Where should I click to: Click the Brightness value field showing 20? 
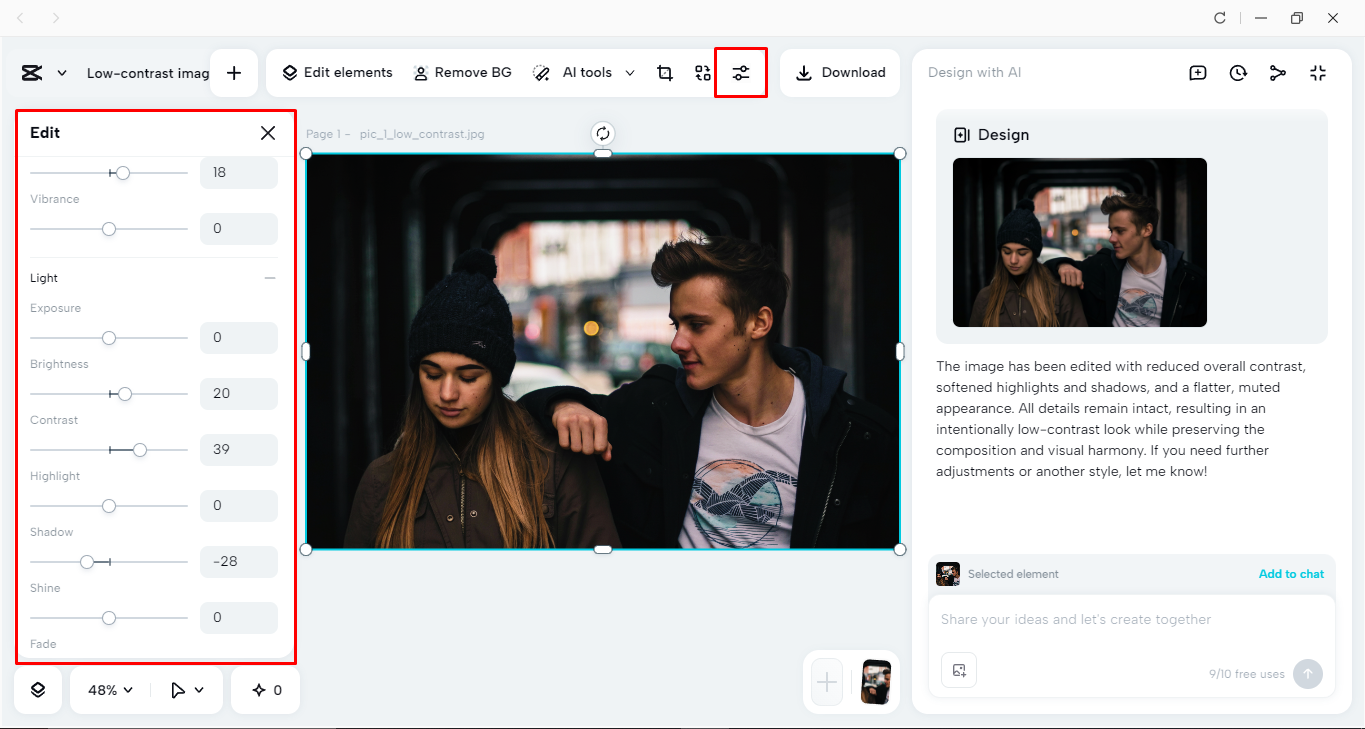[239, 394]
